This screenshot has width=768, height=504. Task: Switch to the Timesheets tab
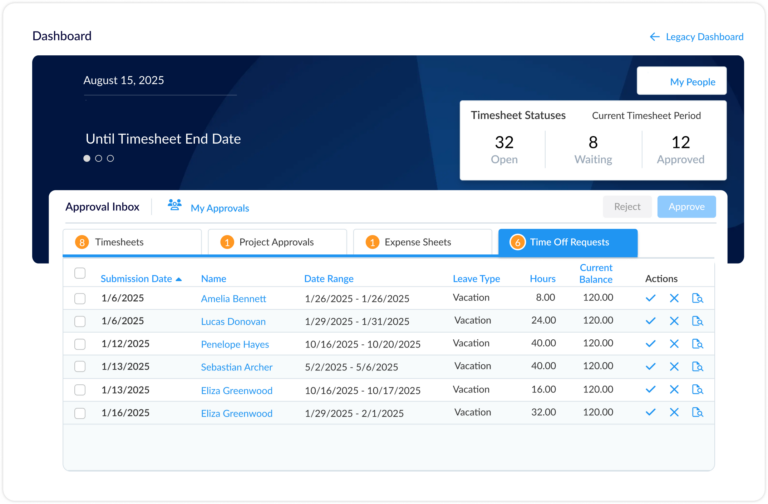coord(132,242)
